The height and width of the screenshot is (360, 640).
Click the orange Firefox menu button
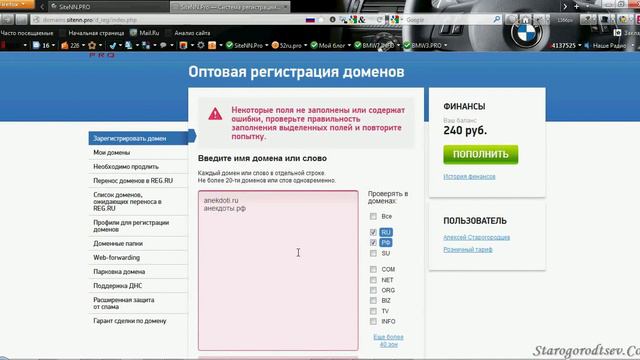[16, 4]
